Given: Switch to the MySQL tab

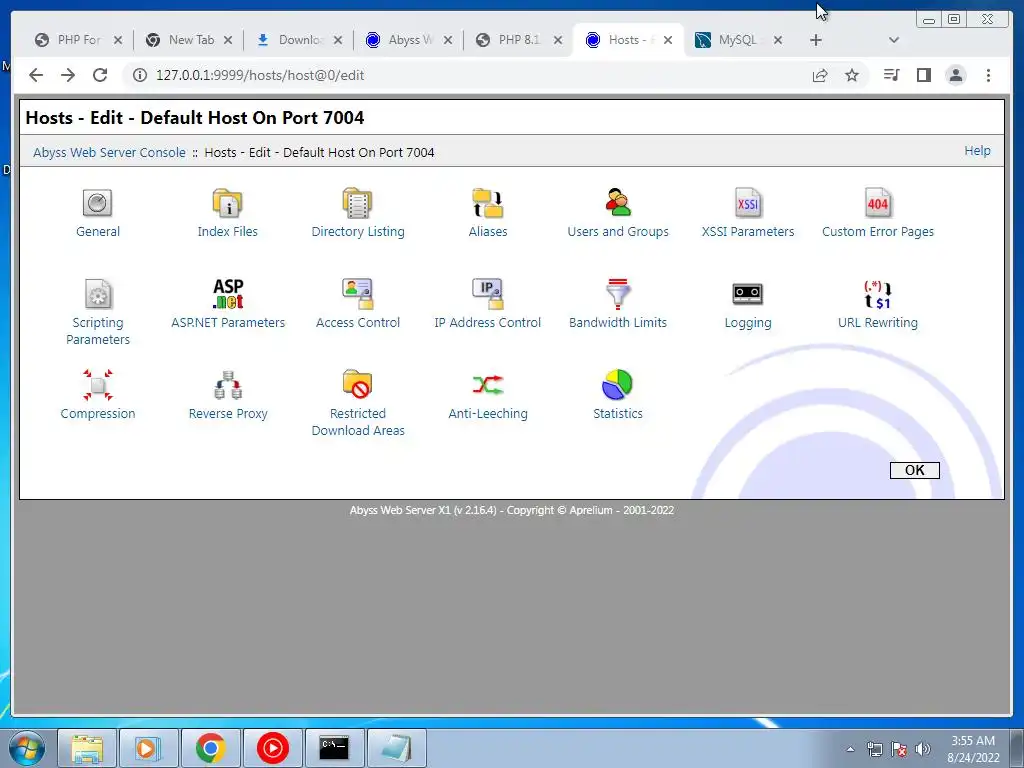Looking at the screenshot, I should (x=737, y=40).
